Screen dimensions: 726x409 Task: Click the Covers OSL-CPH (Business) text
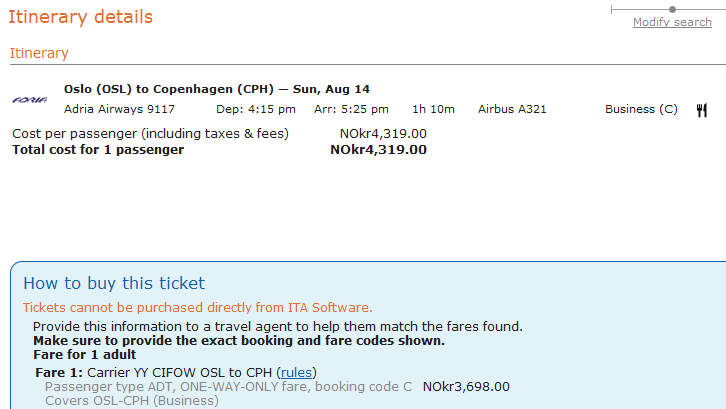coord(132,400)
